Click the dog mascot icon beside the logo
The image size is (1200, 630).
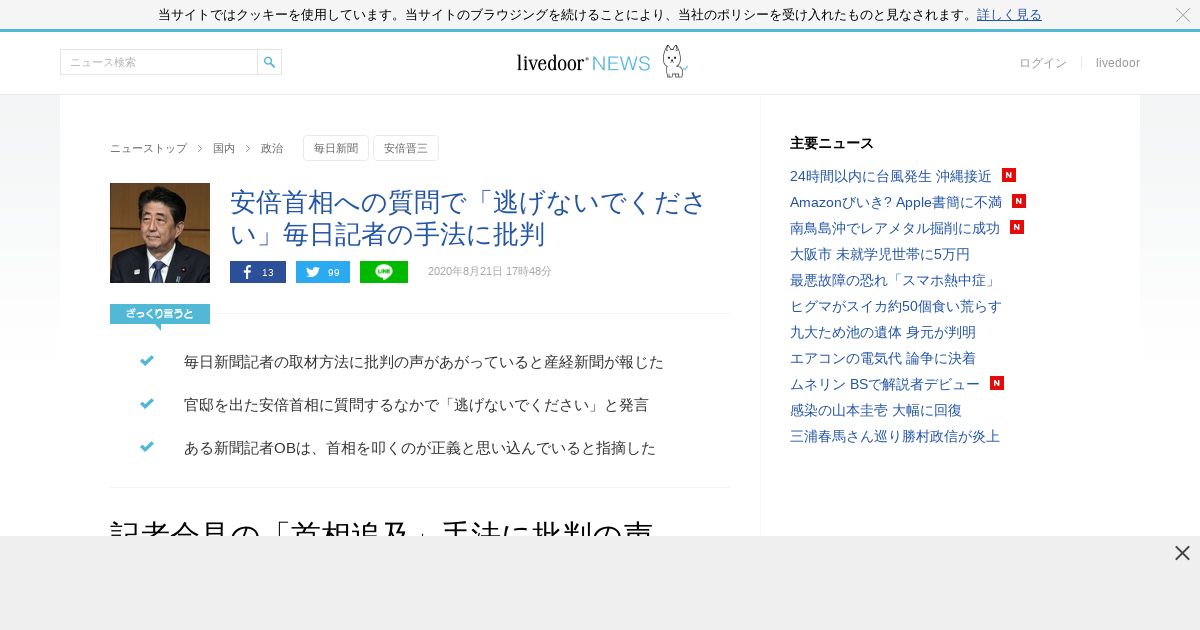point(675,62)
